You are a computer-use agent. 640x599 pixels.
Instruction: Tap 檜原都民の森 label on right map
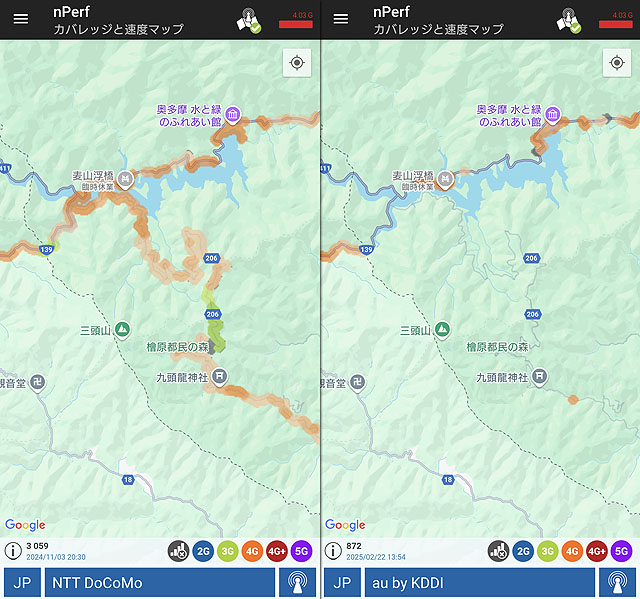tap(498, 347)
